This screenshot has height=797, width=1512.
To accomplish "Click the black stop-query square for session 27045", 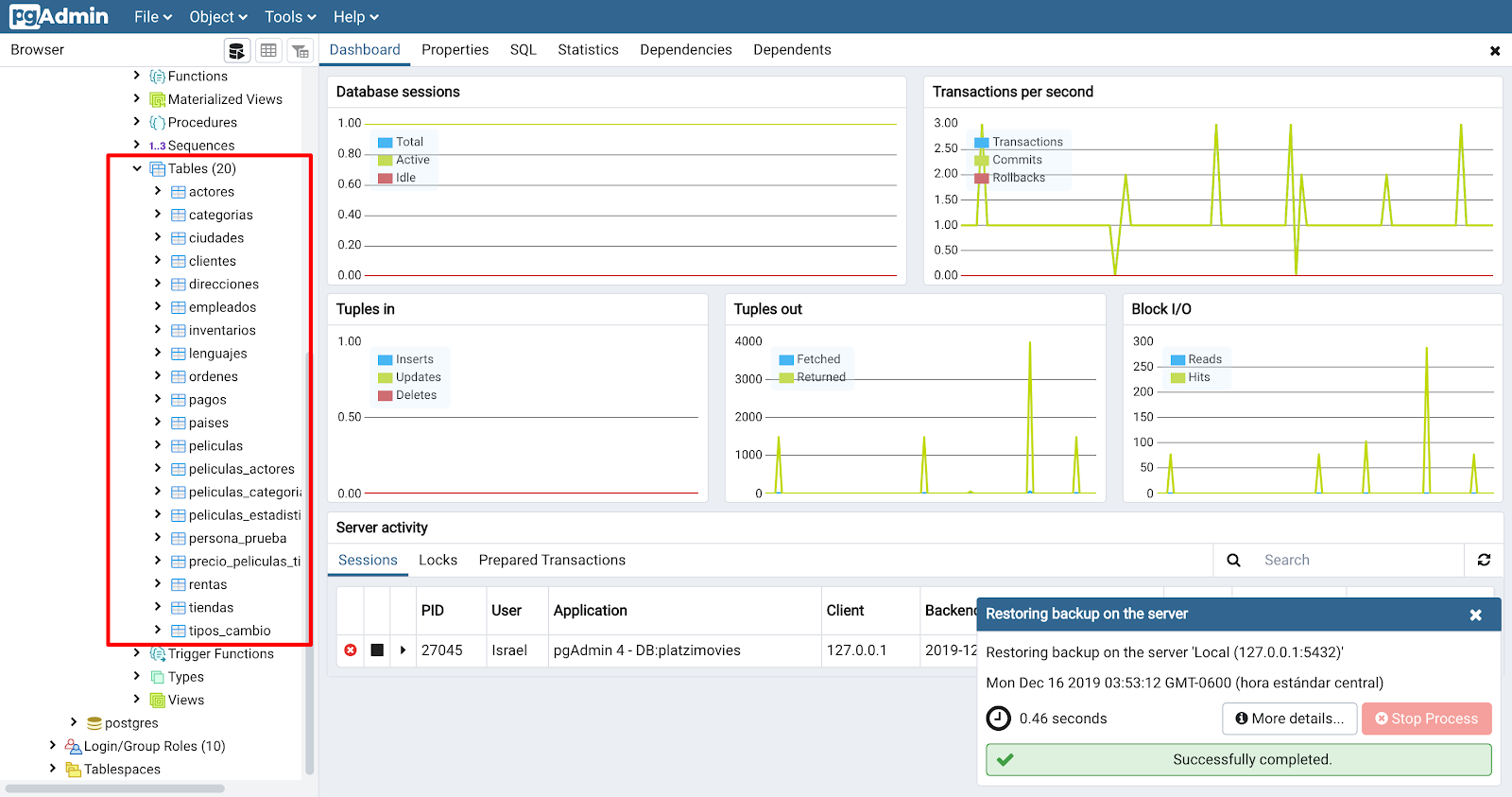I will pos(377,650).
